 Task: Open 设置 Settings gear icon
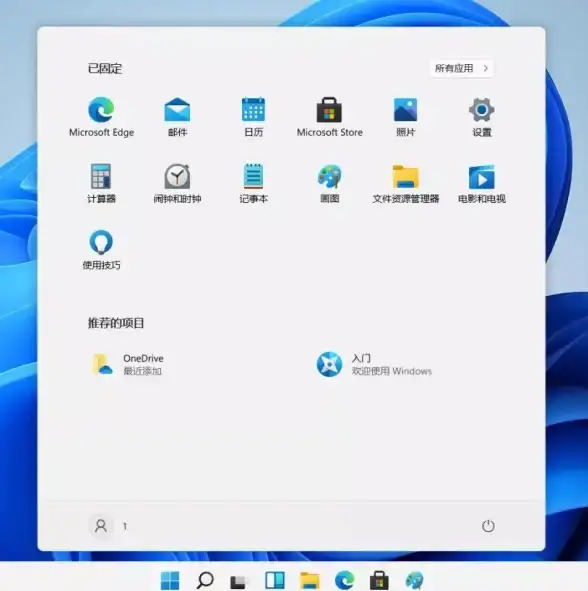click(482, 116)
